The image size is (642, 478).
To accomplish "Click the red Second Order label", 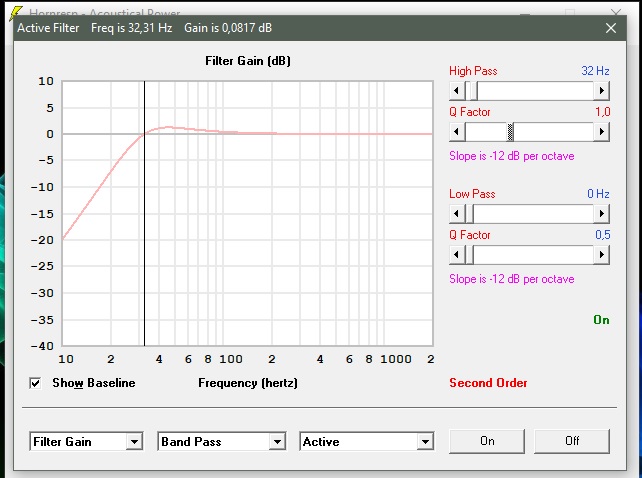I will pos(488,383).
